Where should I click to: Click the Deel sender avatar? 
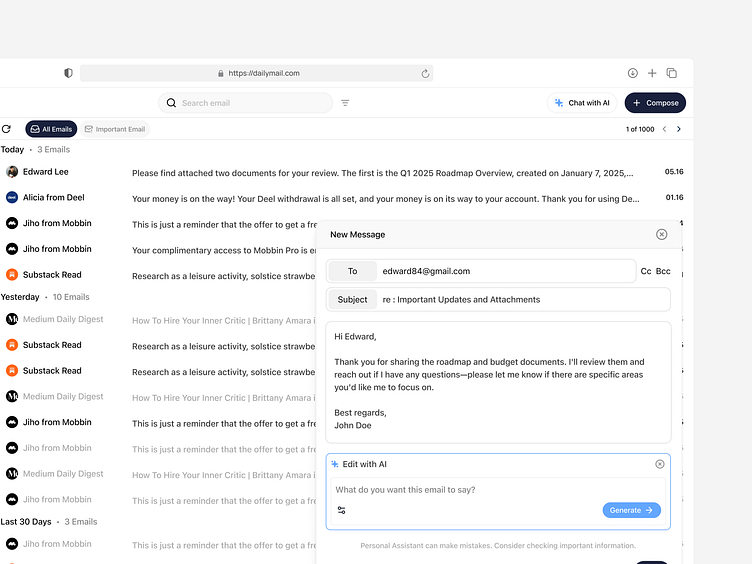point(12,197)
